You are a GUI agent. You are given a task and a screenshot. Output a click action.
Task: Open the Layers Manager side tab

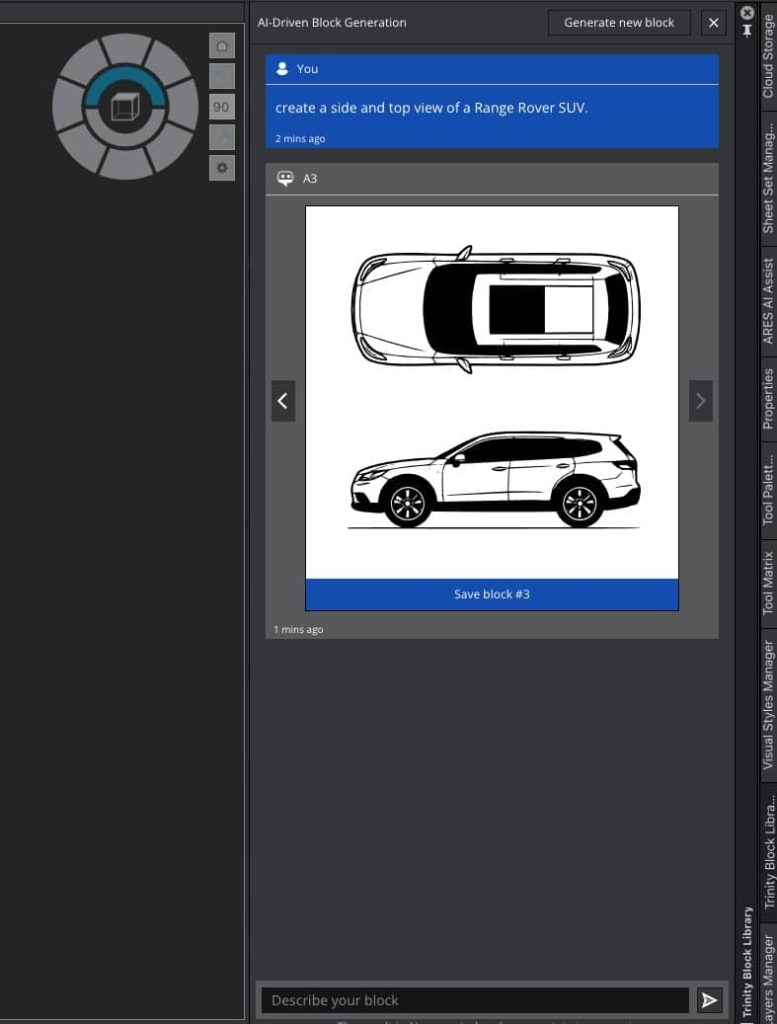(769, 973)
